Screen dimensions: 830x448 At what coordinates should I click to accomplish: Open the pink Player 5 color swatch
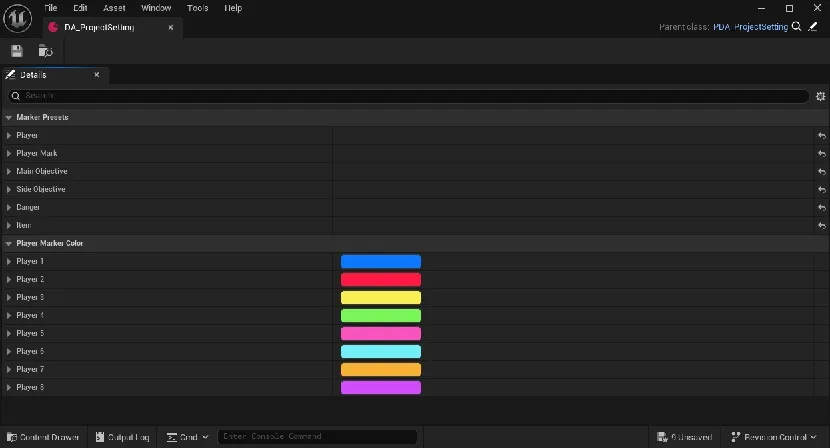[381, 334]
